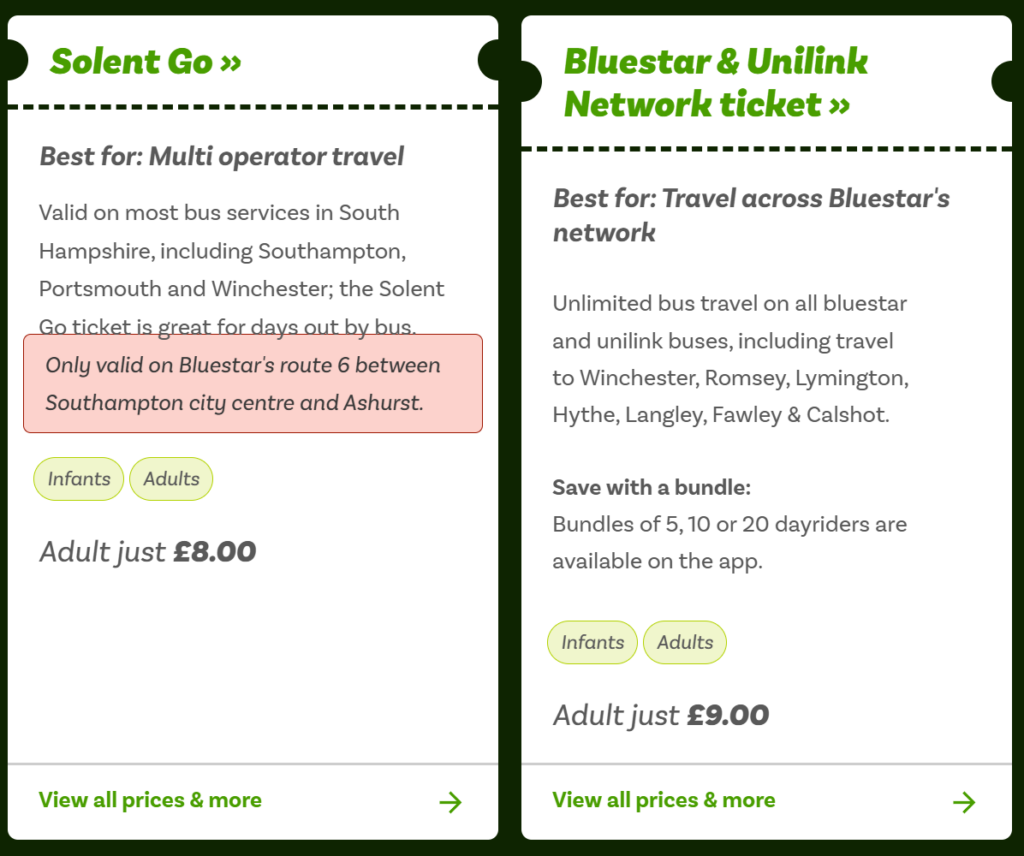Select the Adults tag on the Solent Go card
1024x856 pixels.
(x=171, y=479)
